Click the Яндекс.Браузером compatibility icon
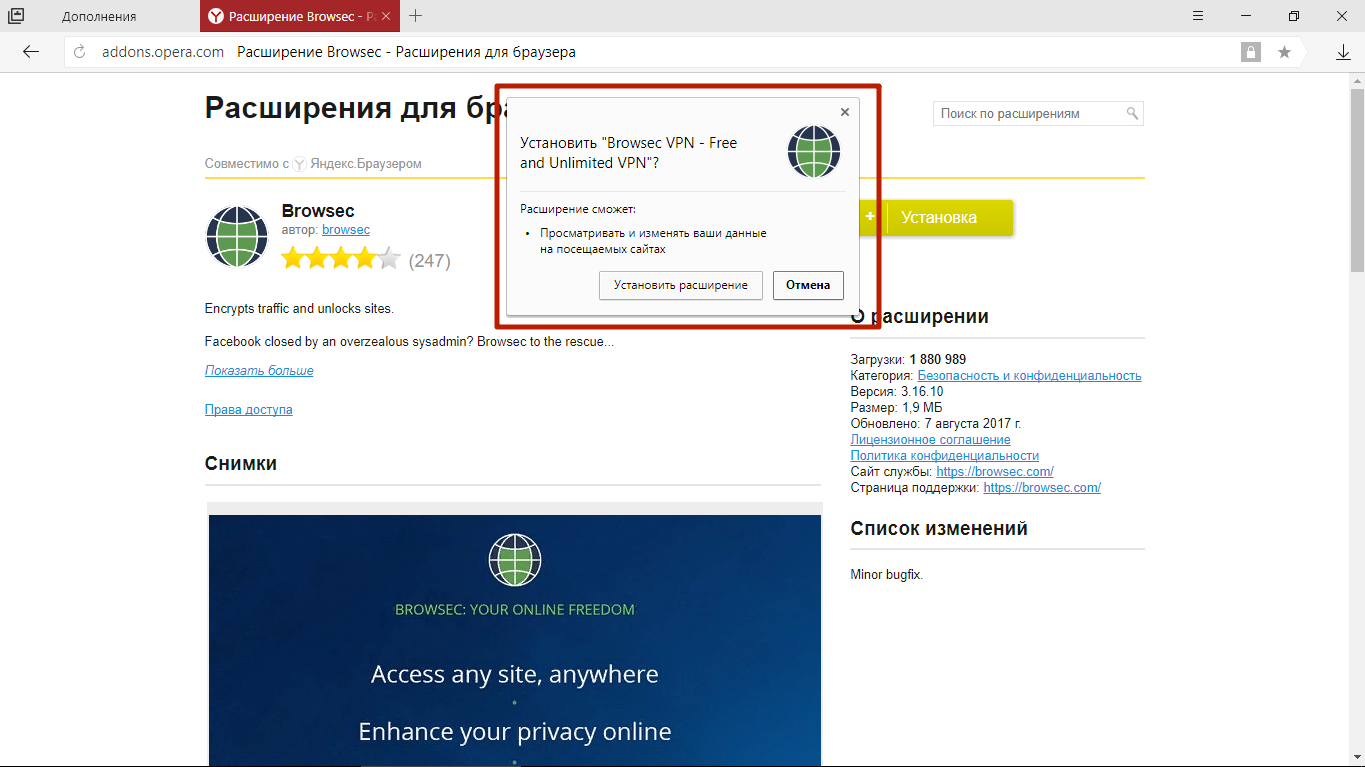The width and height of the screenshot is (1365, 767). point(299,163)
